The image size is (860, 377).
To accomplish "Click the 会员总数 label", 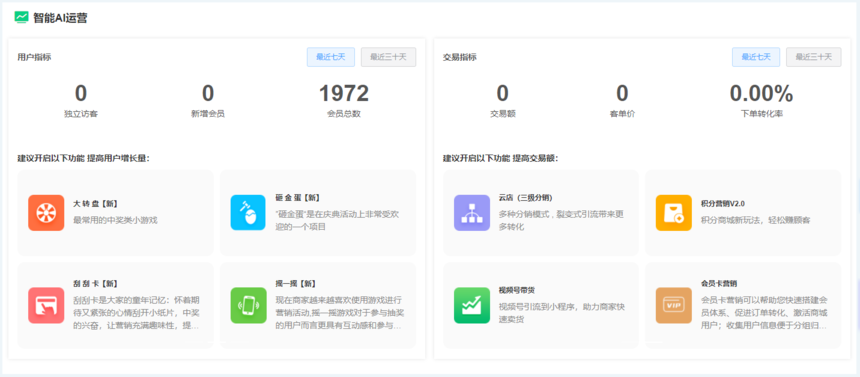I will [344, 114].
